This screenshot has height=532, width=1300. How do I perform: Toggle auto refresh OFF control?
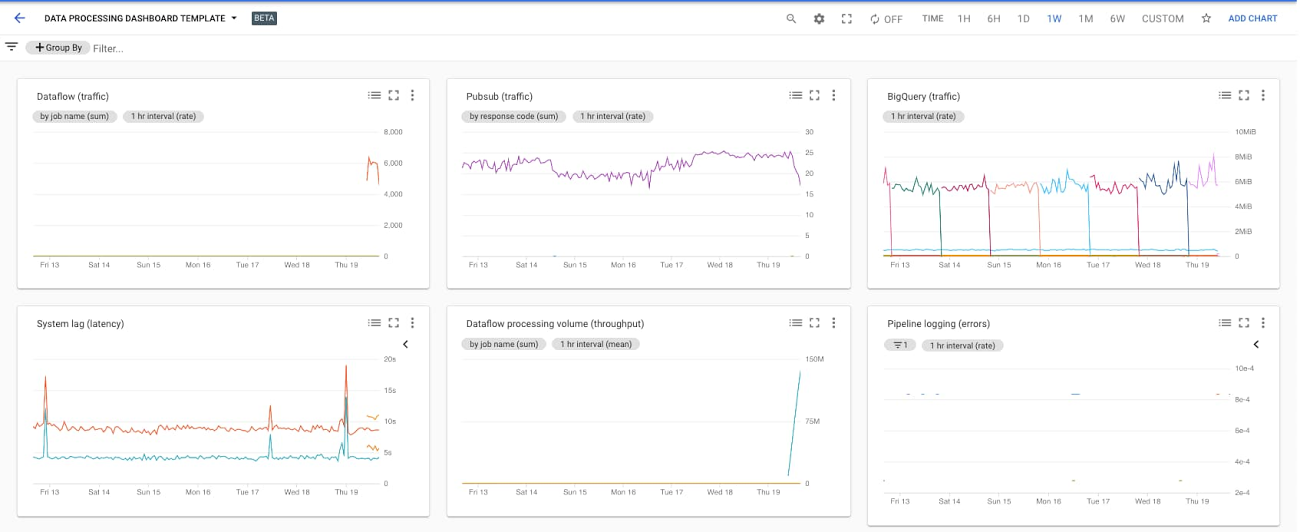[x=886, y=19]
